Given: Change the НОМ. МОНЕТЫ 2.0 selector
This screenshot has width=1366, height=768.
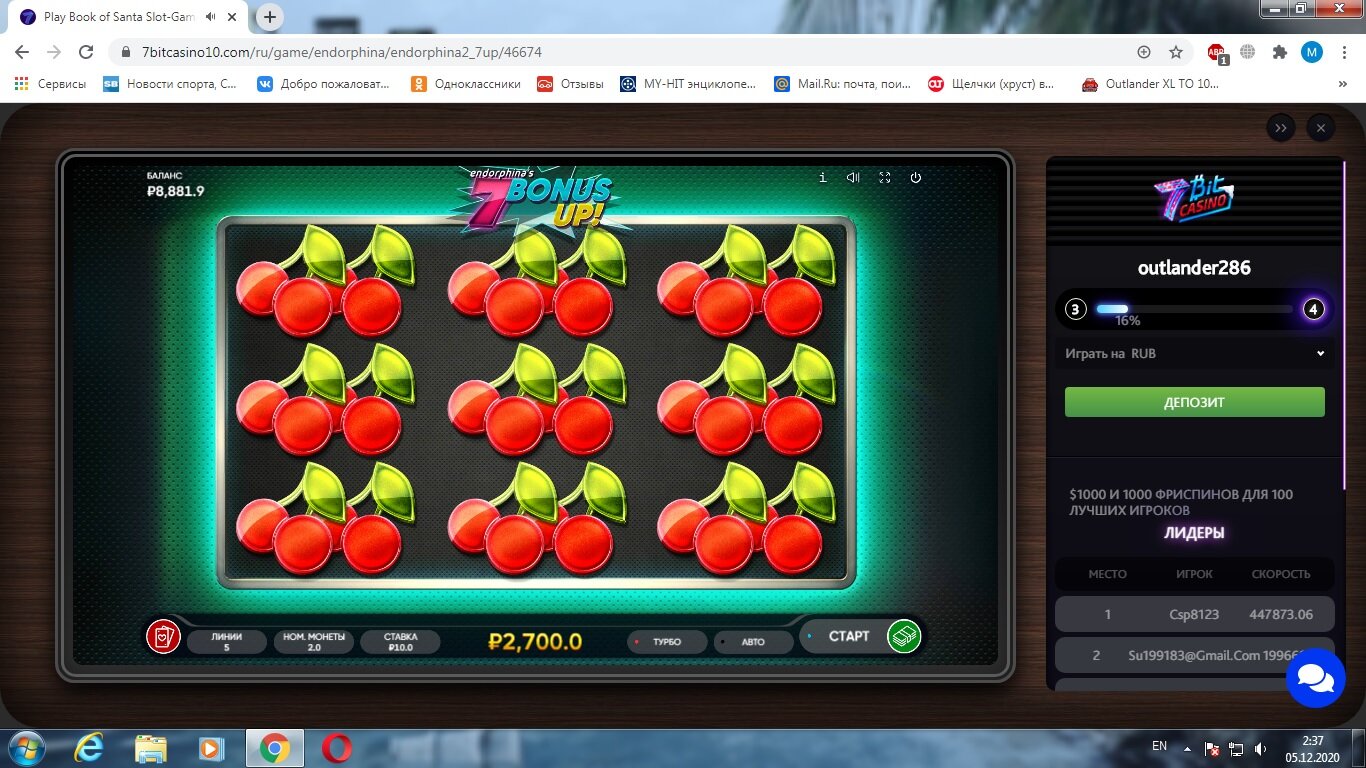Looking at the screenshot, I should pos(314,642).
